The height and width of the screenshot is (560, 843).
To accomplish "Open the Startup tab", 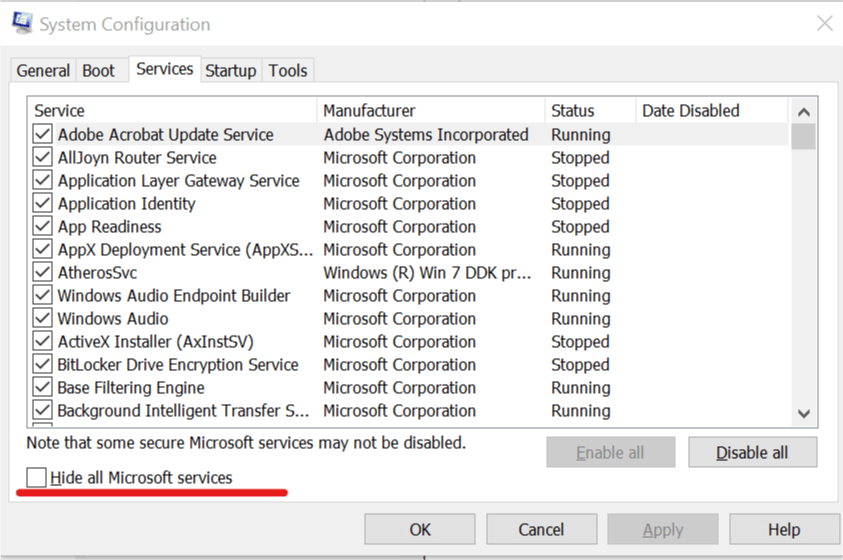I will pyautogui.click(x=231, y=70).
